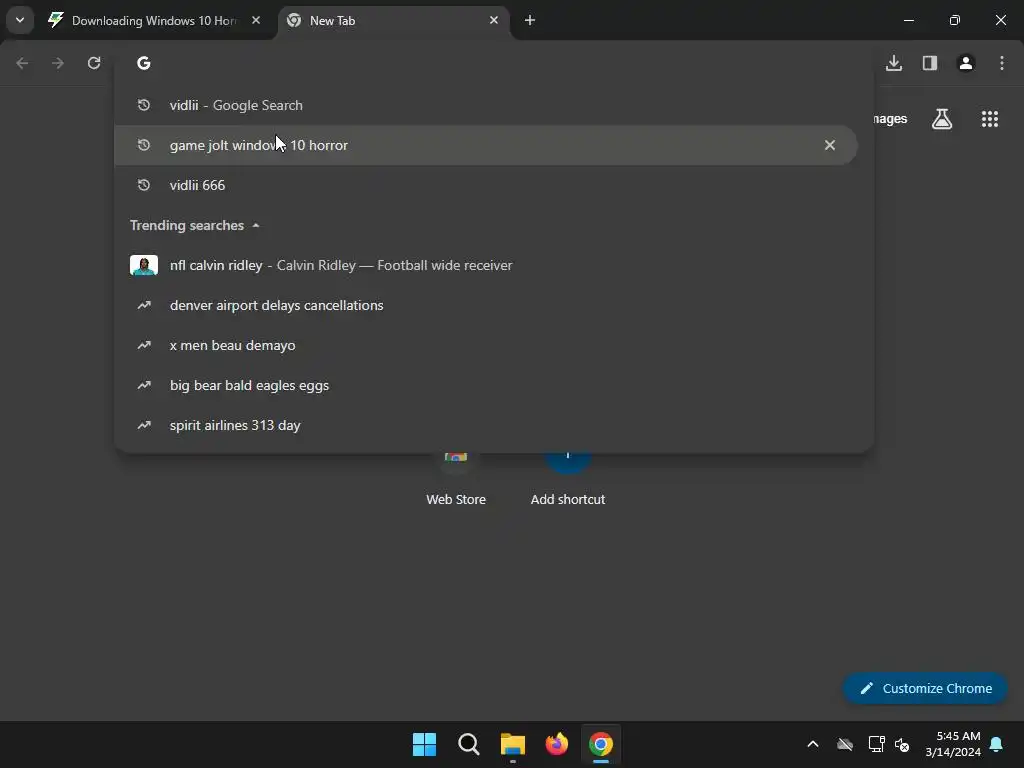
Task: Choose spirit airlines 313 day search
Action: click(486, 425)
